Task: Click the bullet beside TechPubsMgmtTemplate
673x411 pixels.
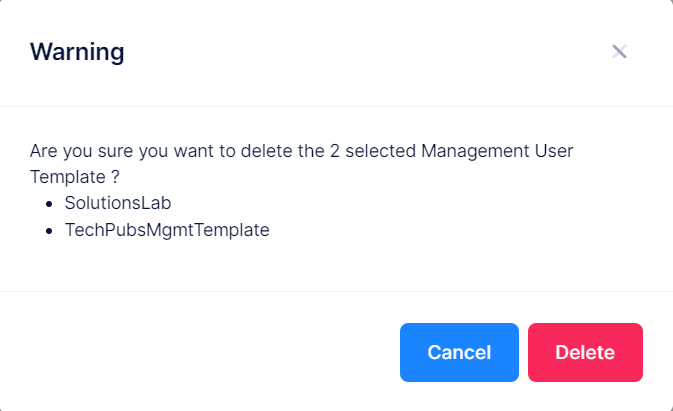Action: tap(52, 230)
